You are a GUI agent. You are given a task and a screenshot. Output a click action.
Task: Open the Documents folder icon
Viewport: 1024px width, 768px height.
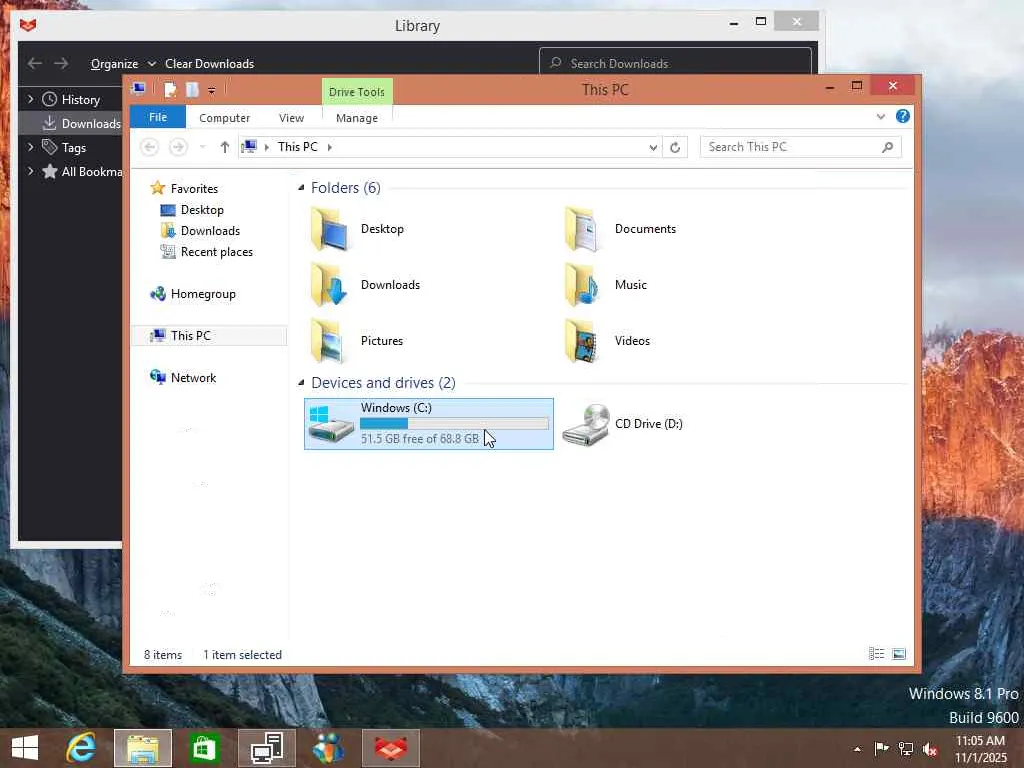582,229
